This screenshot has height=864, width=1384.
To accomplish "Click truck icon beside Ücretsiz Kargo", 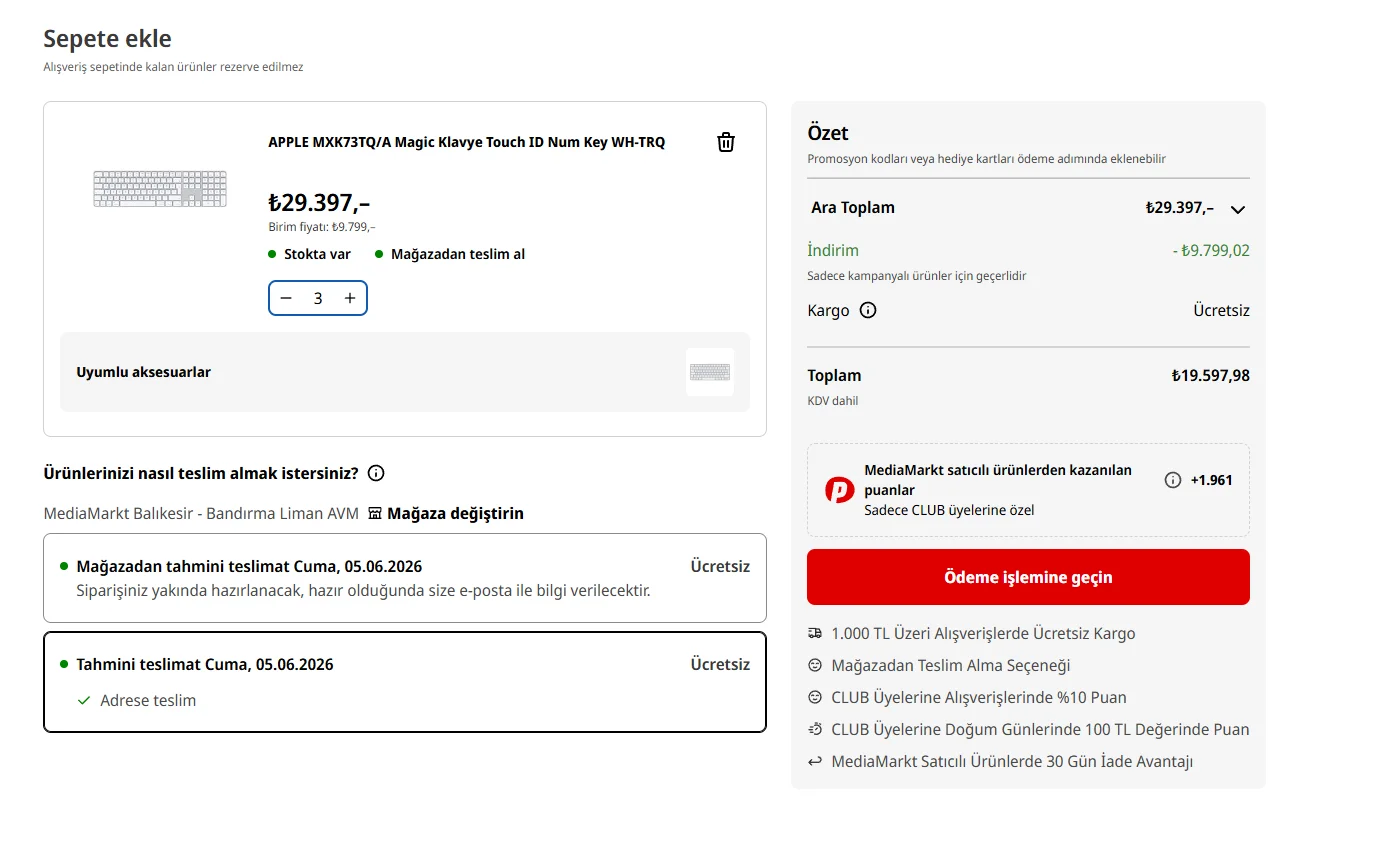I will click(815, 633).
